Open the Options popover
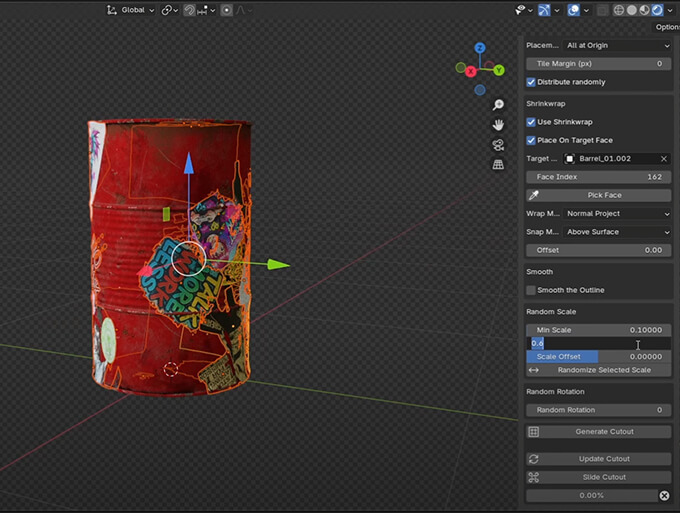Image resolution: width=680 pixels, height=513 pixels. (667, 27)
